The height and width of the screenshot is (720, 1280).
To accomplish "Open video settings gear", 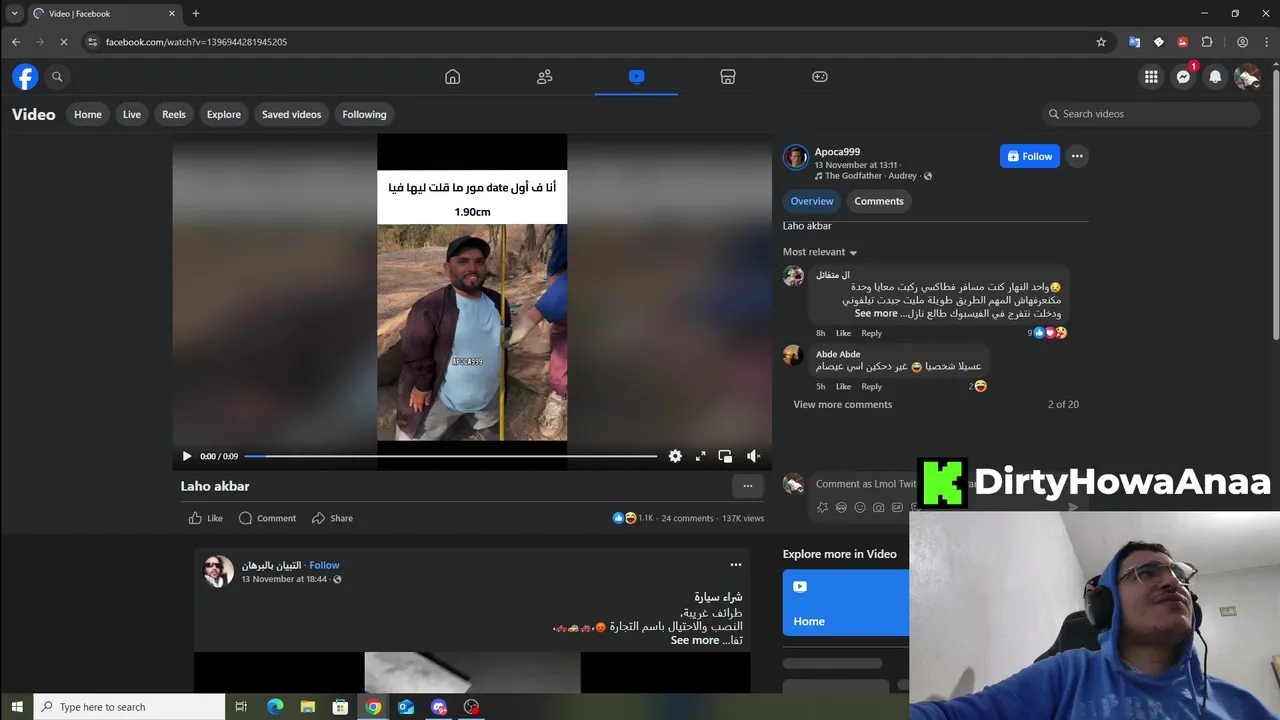I will tap(675, 456).
